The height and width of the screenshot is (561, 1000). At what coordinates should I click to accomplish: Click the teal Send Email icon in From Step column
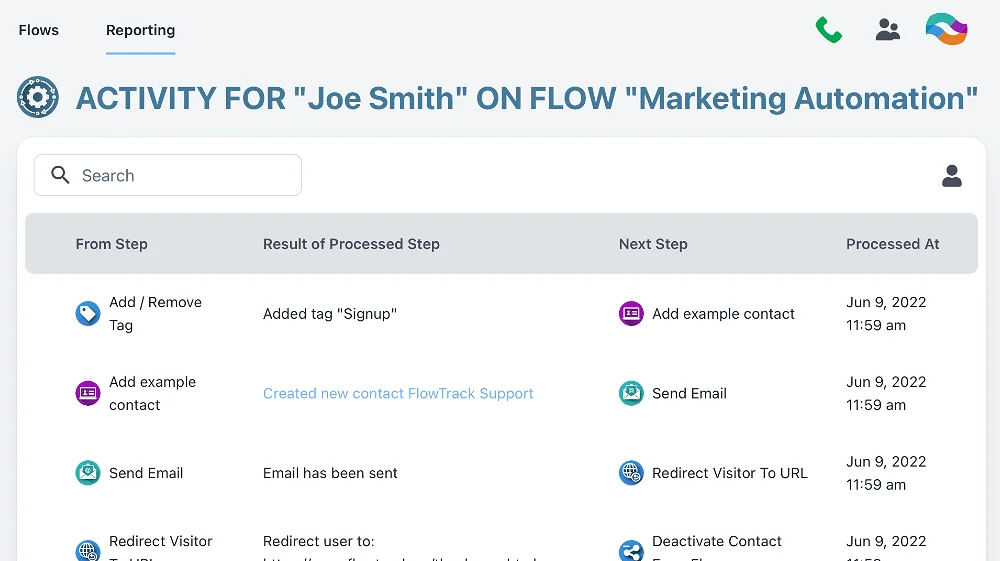(88, 473)
